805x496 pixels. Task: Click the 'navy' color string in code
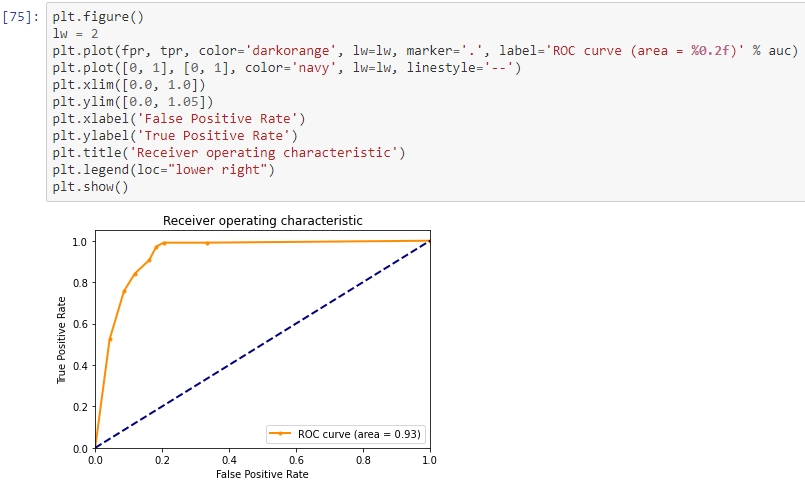[x=314, y=68]
